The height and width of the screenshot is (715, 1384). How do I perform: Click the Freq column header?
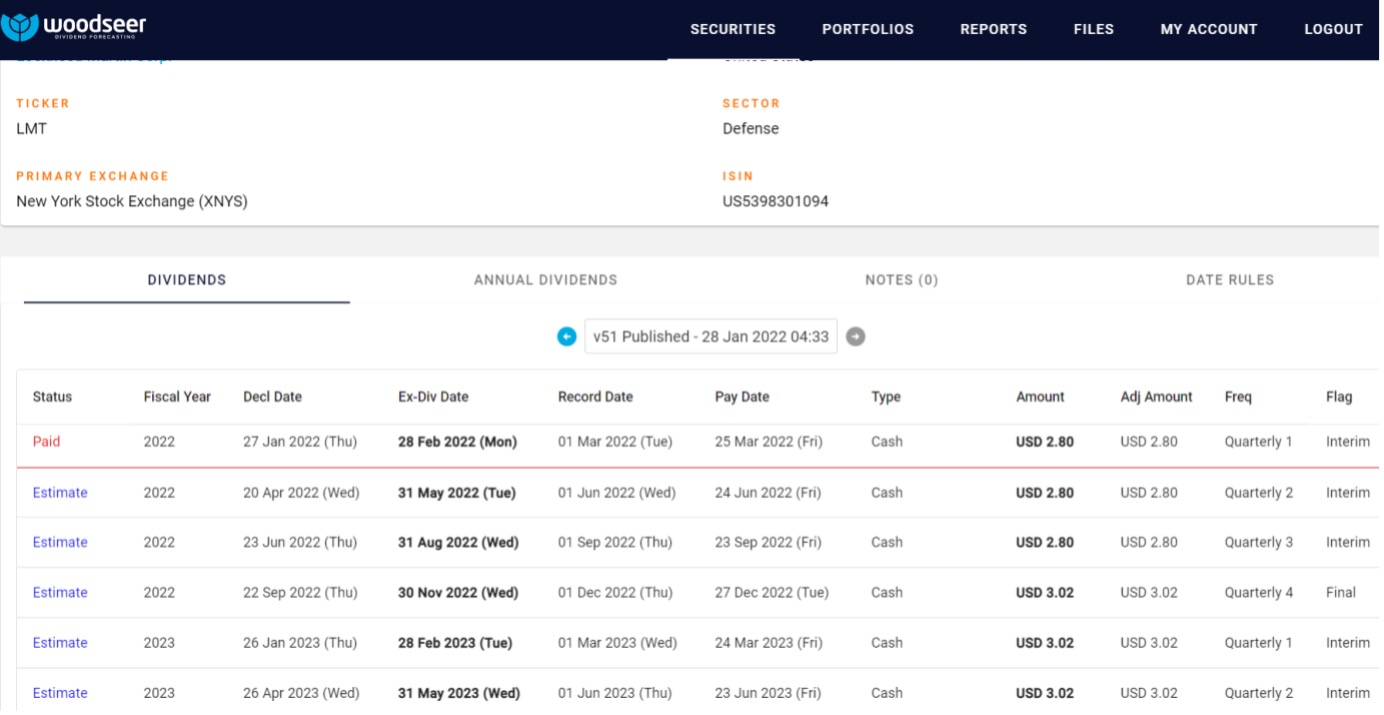click(x=1238, y=397)
